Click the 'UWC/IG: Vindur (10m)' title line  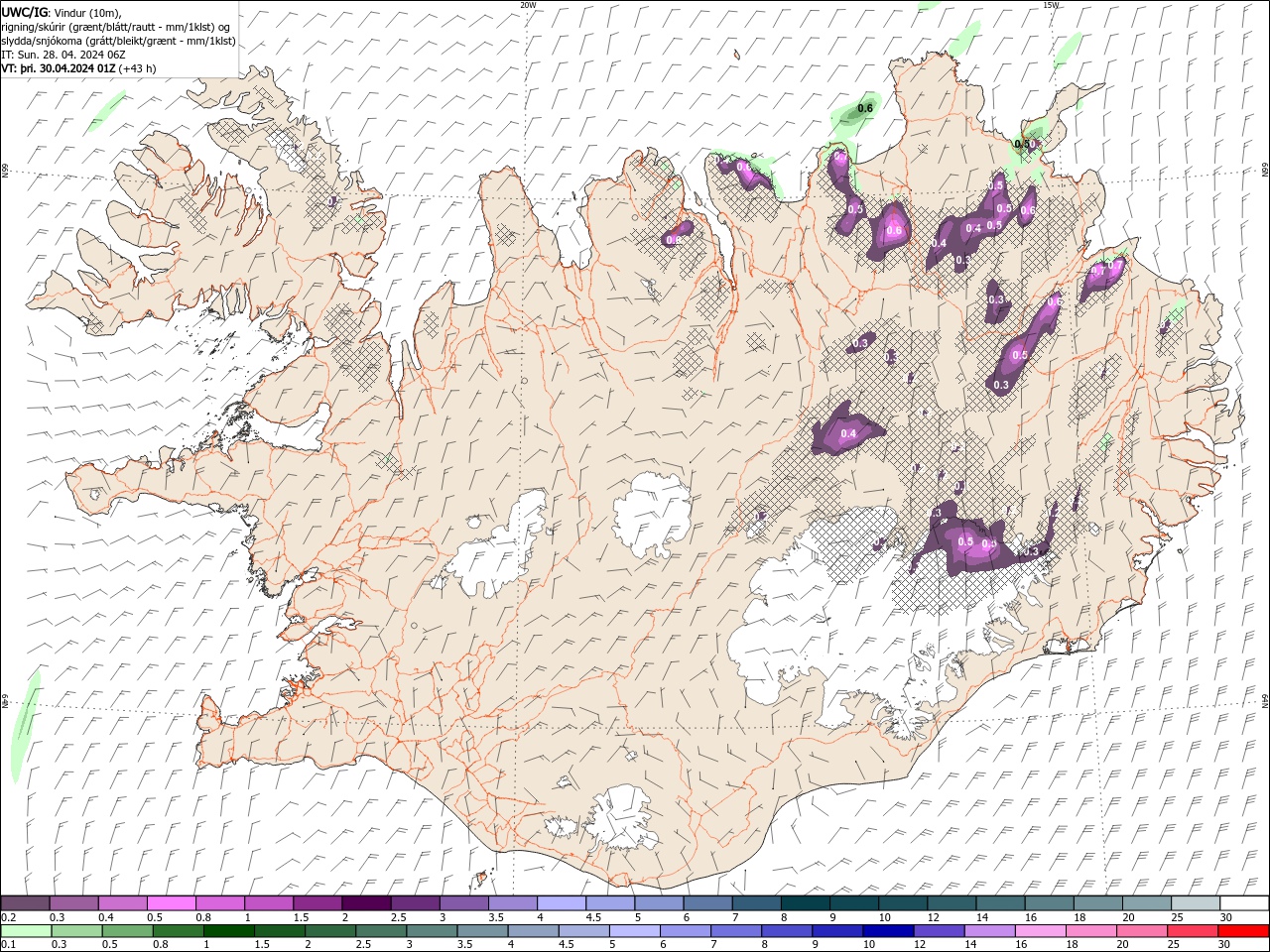tap(62, 12)
